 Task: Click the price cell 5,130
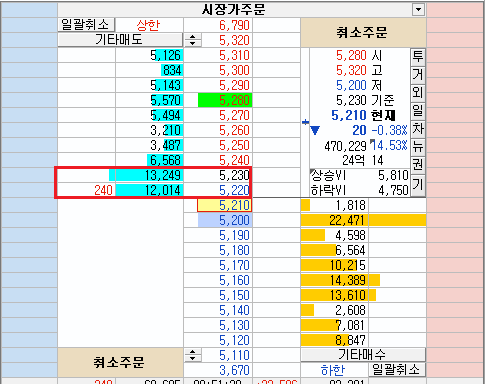[x=218, y=325]
